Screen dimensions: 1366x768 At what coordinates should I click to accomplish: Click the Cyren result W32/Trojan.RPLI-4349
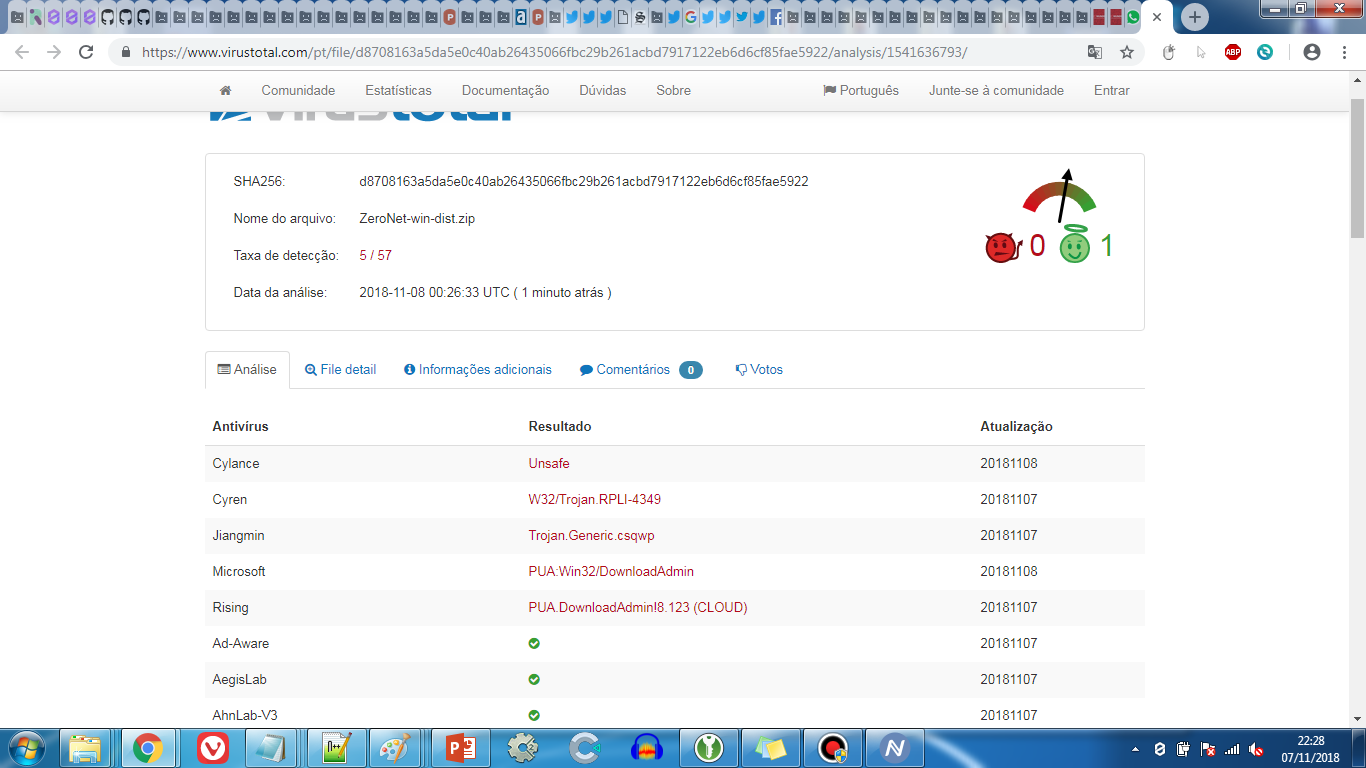coord(594,500)
